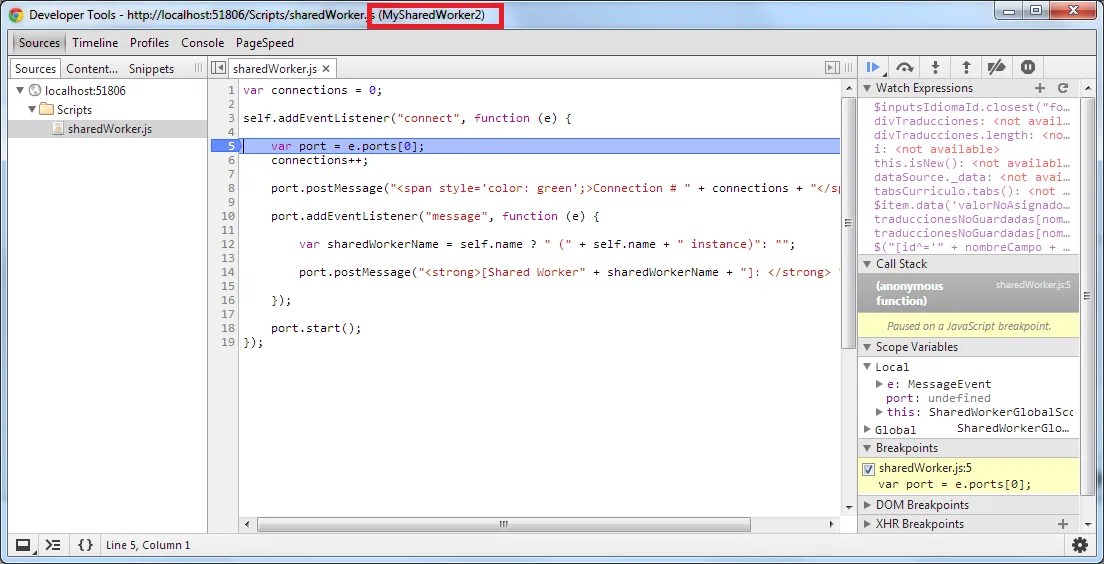This screenshot has height=564, width=1104.
Task: Collapse the Watch Expressions section
Action: (x=867, y=88)
